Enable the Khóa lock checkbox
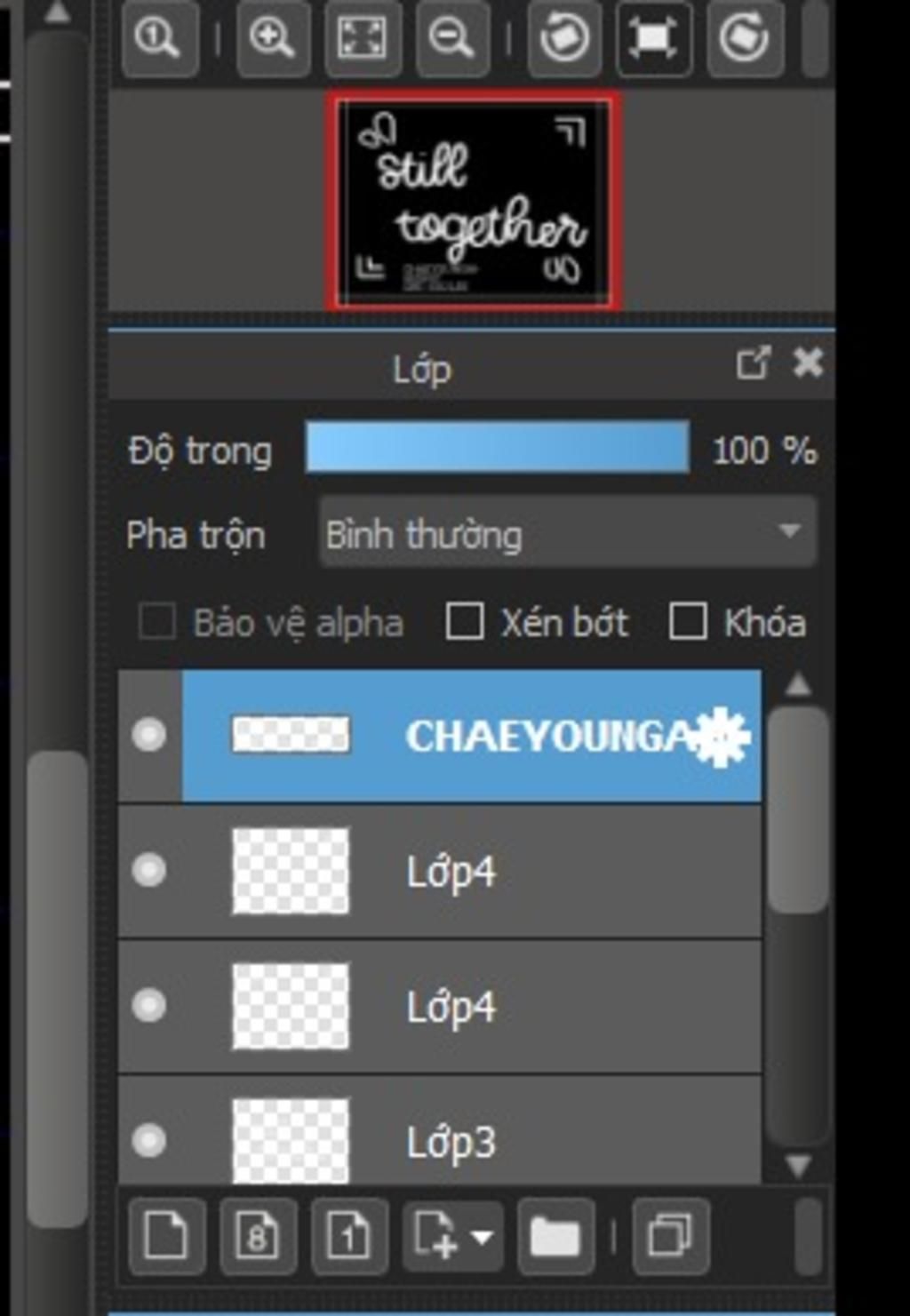The height and width of the screenshot is (1316, 910). tap(688, 621)
